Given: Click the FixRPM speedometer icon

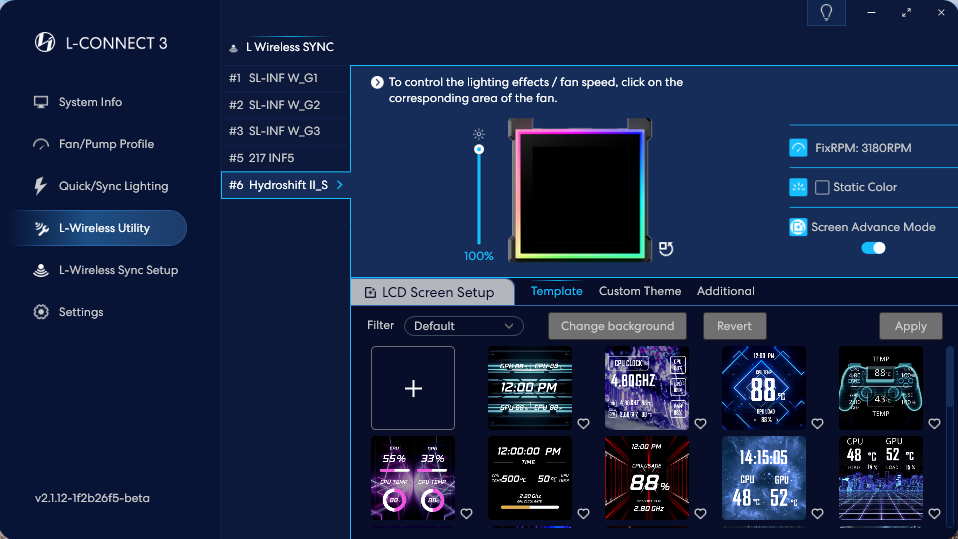Looking at the screenshot, I should 798,148.
